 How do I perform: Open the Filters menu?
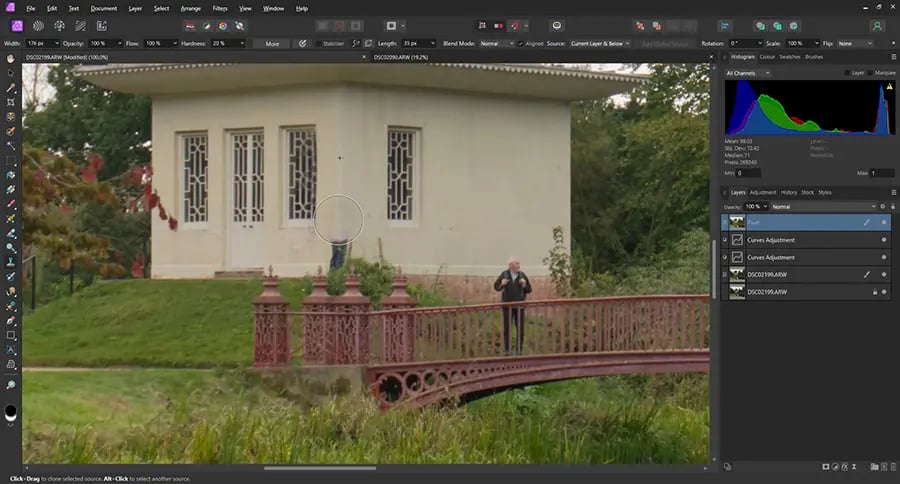click(220, 9)
